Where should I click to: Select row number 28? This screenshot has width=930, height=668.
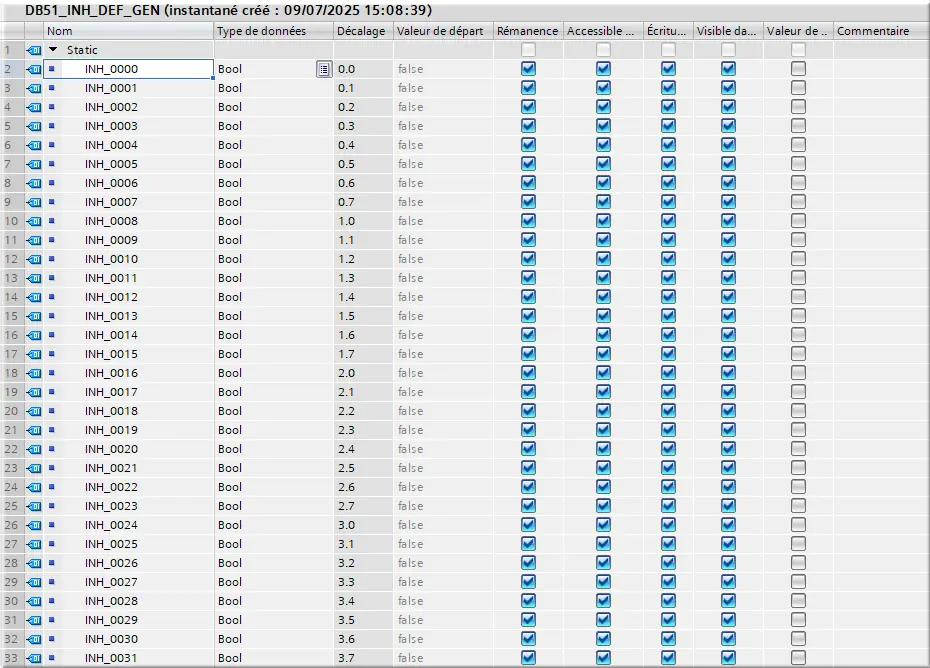coord(11,563)
